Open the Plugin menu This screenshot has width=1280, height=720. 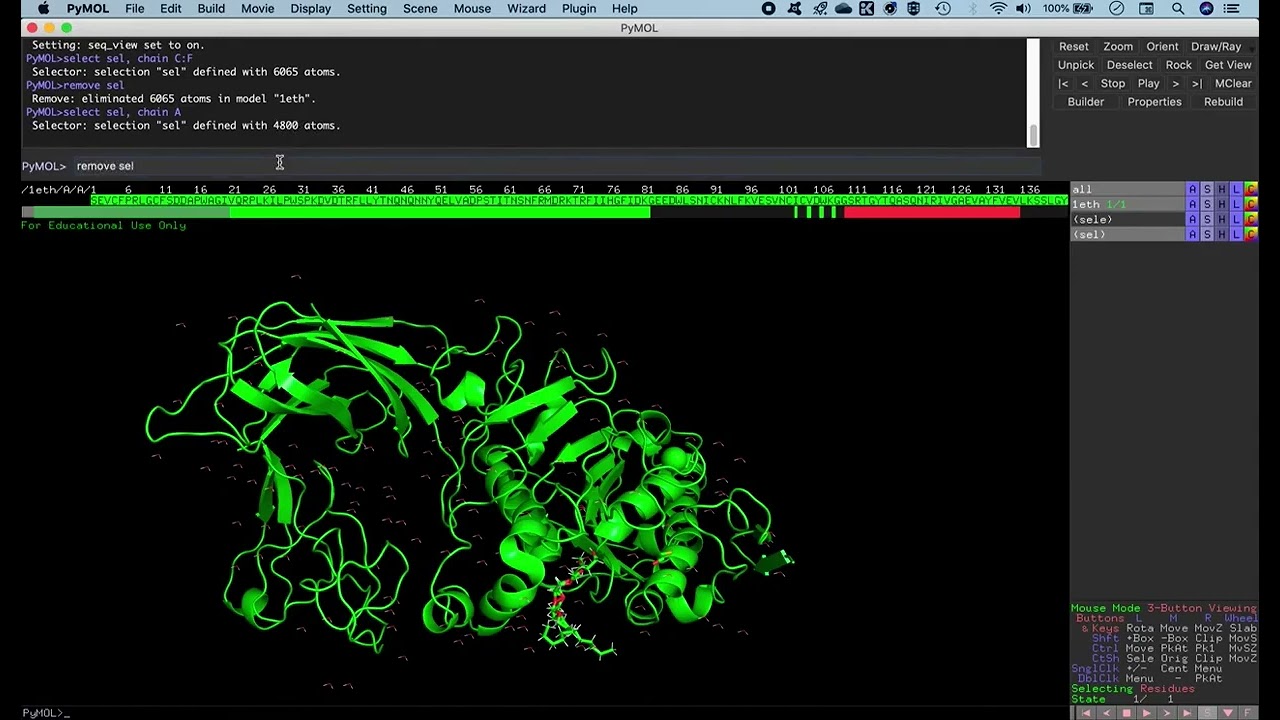pos(579,9)
